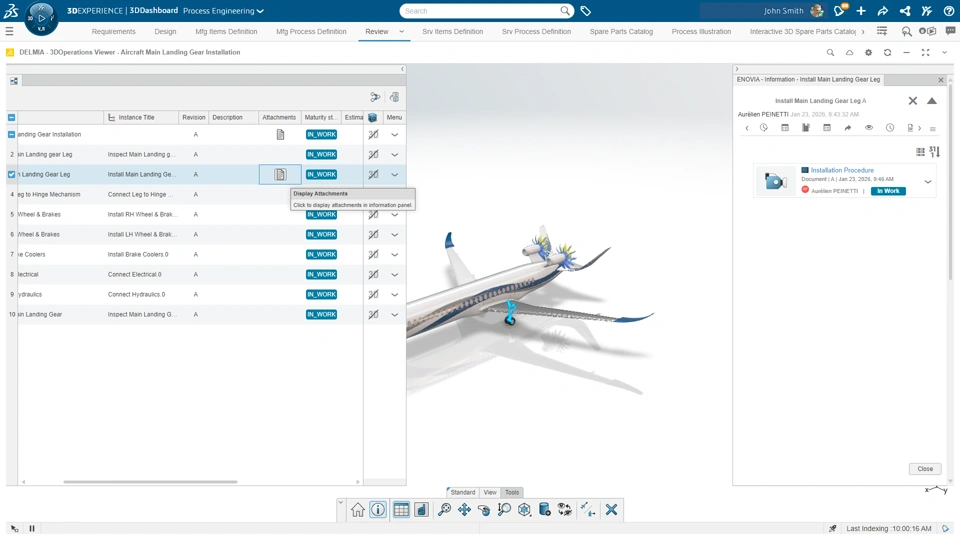Select the rotate tool in bottom toolbar
This screenshot has height=540, width=960.
point(484,509)
